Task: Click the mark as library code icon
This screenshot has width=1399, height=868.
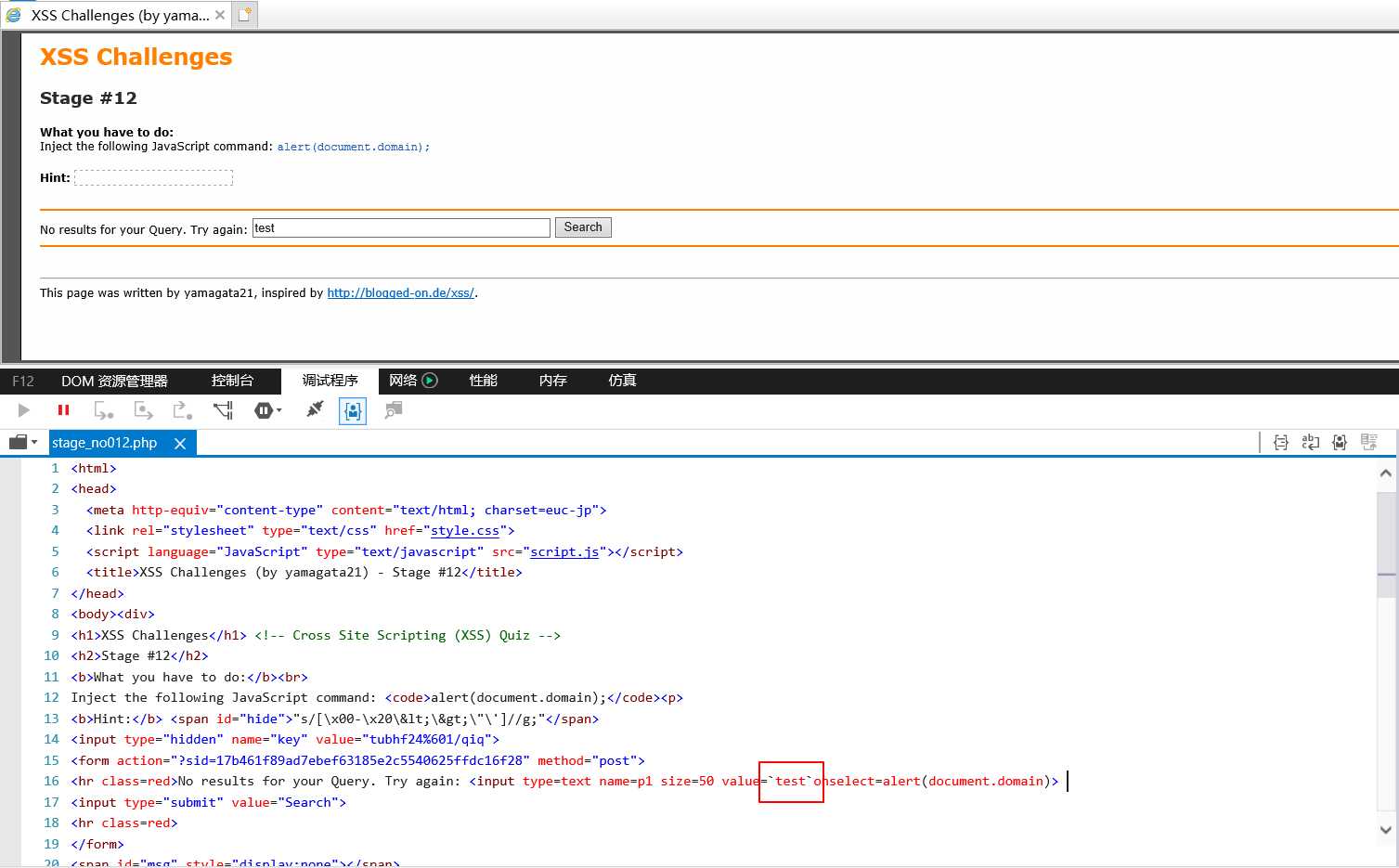Action: (1339, 443)
